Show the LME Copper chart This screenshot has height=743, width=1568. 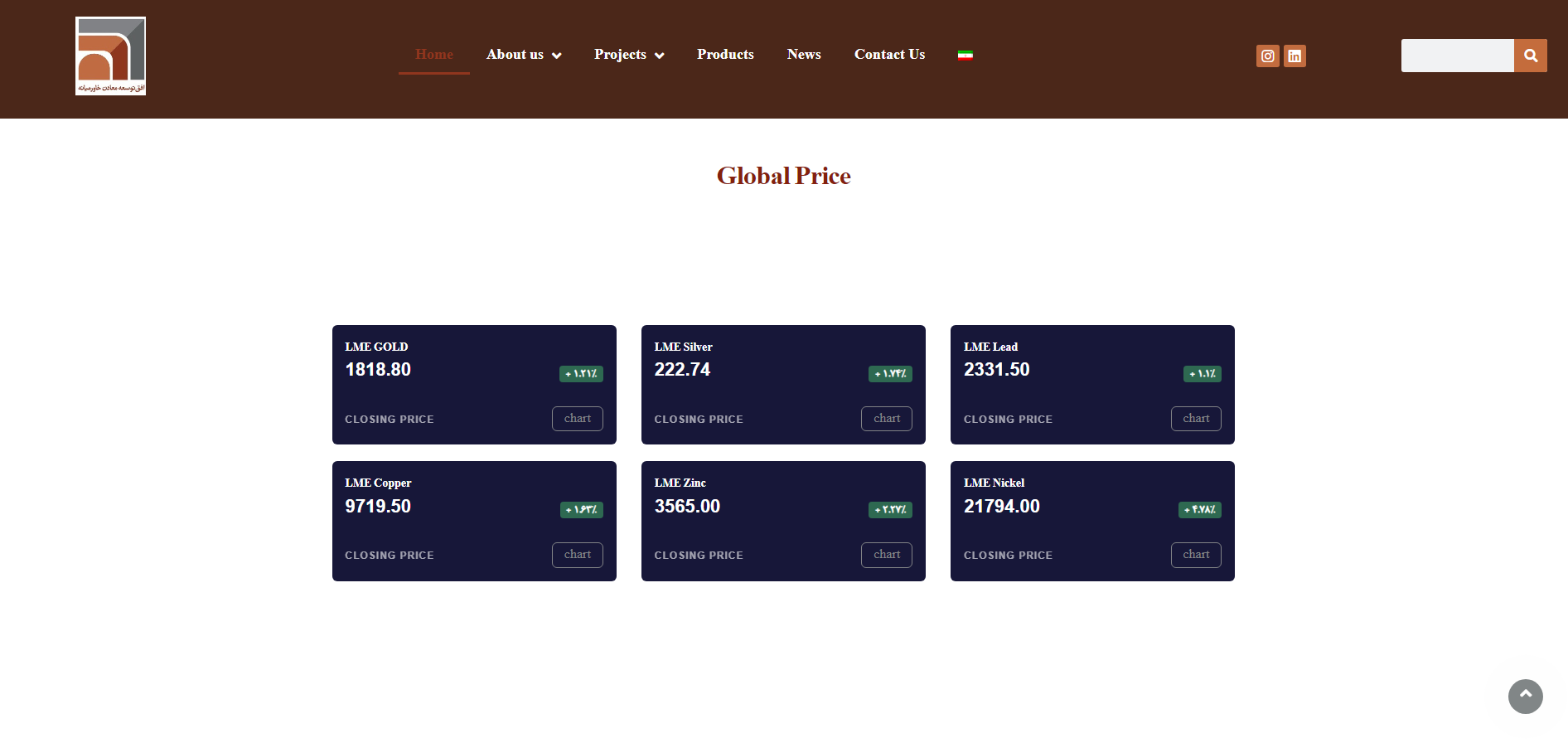tap(578, 555)
